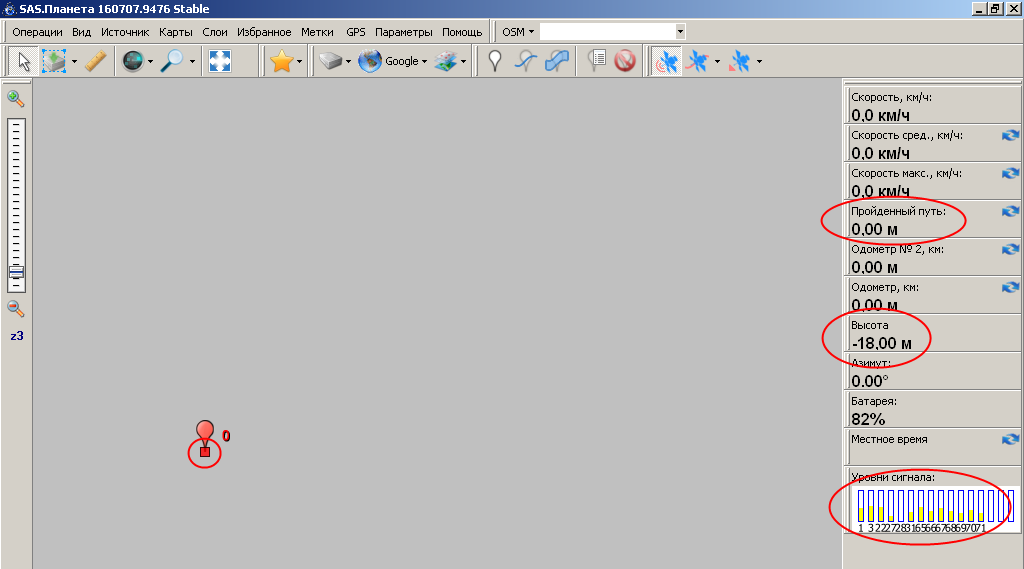Click the add placemark pin icon
The width and height of the screenshot is (1024, 569).
[494, 62]
